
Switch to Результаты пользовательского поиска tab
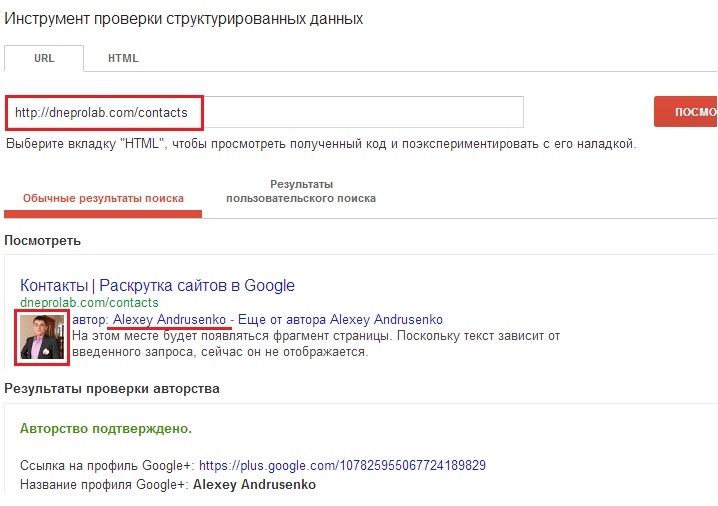coord(301,191)
